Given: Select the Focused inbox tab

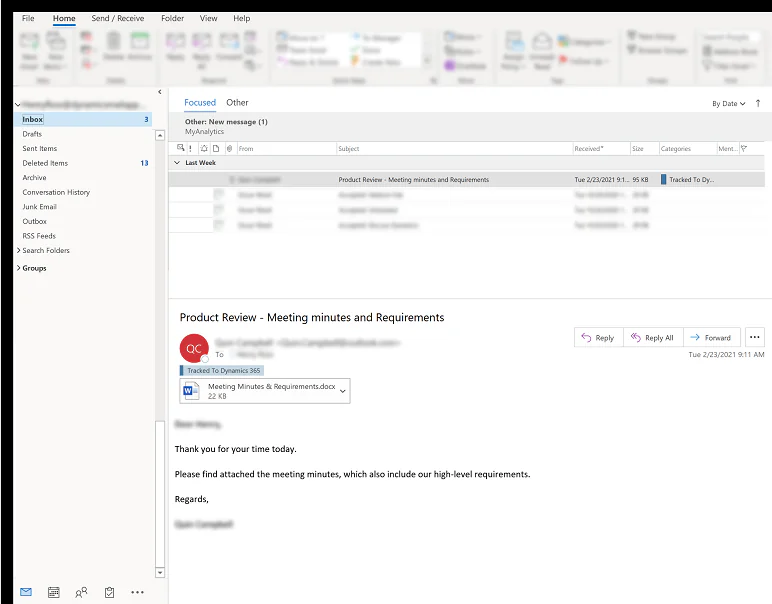Looking at the screenshot, I should (x=200, y=102).
